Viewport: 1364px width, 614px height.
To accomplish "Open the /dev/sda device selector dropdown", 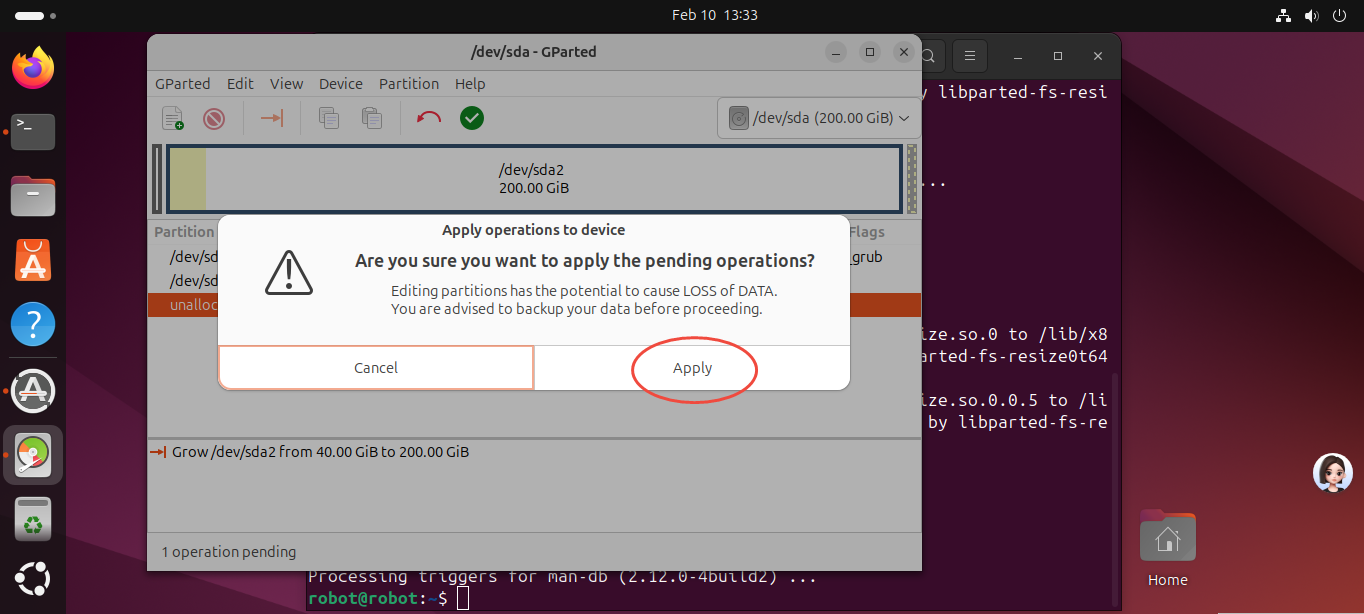I will [819, 118].
